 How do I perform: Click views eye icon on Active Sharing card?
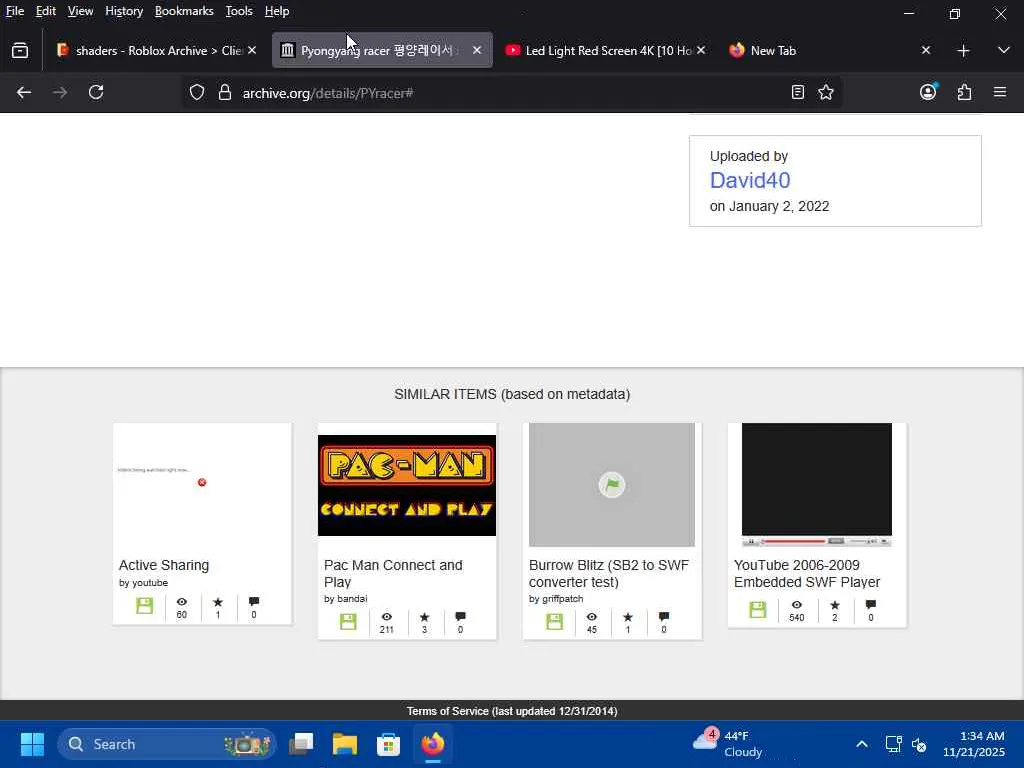[x=182, y=602]
